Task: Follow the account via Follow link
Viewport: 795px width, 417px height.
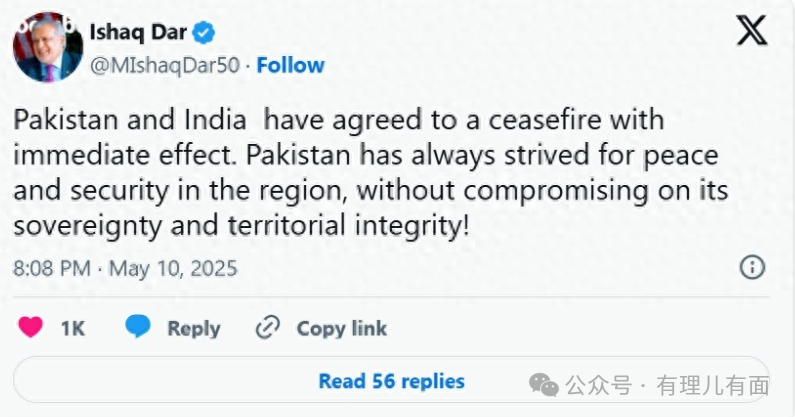Action: [x=290, y=65]
